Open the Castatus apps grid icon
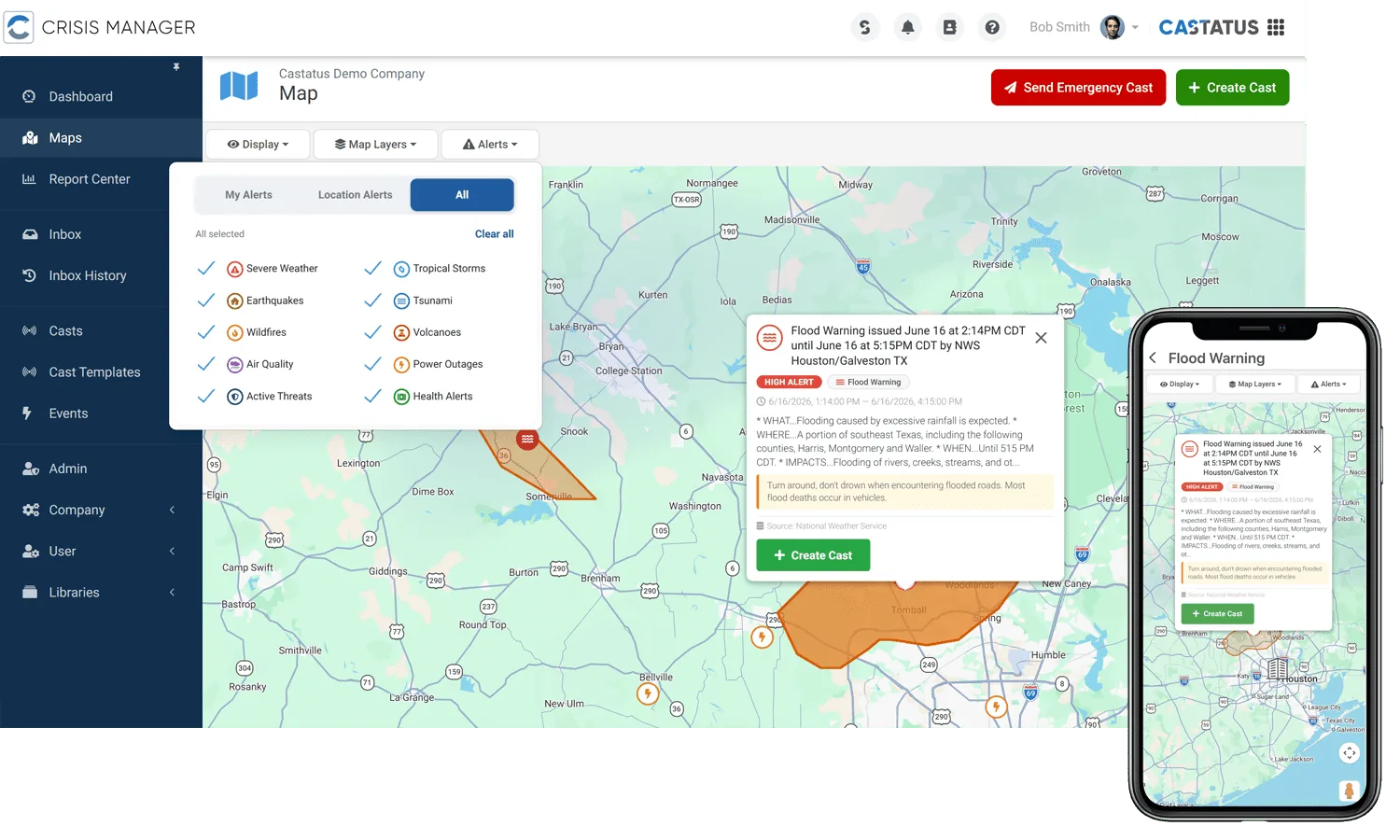The image size is (1400, 840). tap(1276, 27)
